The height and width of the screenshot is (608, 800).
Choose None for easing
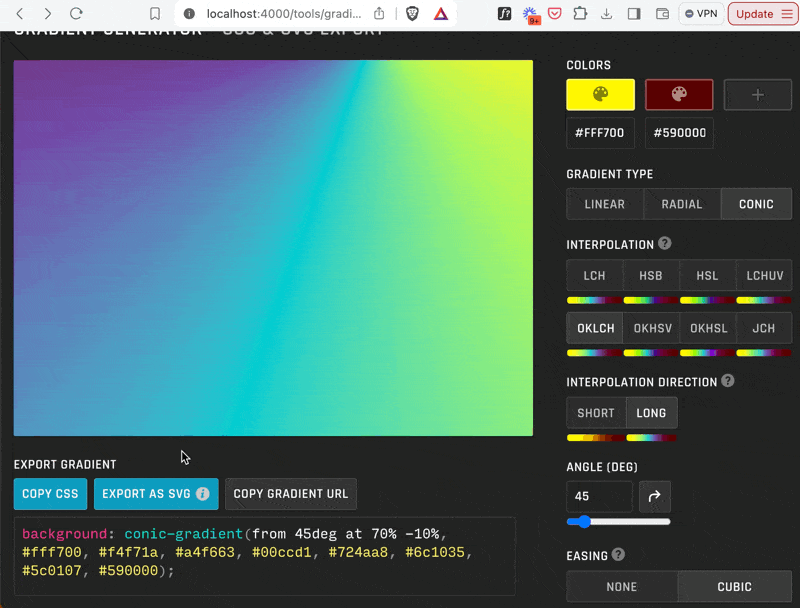pos(622,587)
